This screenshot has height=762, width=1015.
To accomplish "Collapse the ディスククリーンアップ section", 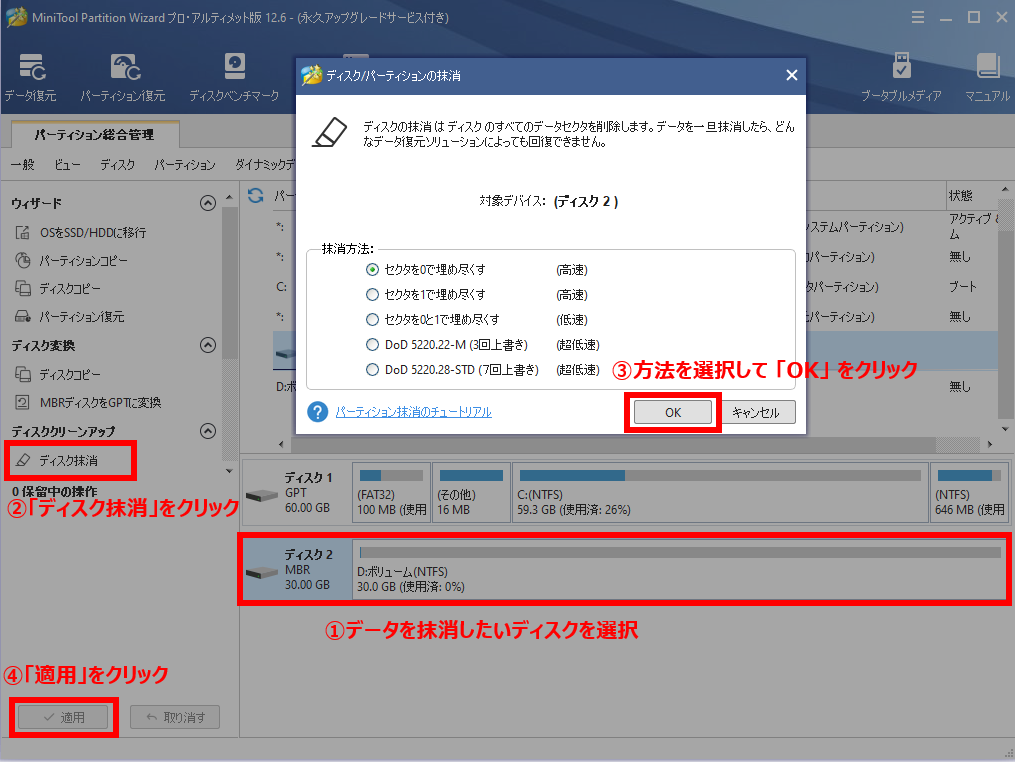I will (x=208, y=431).
